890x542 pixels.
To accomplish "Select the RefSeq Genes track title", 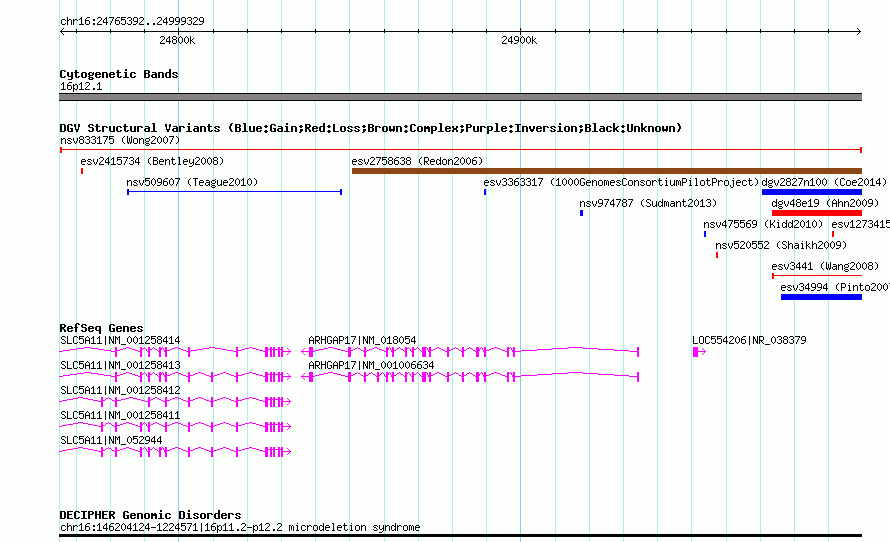I will 101,328.
